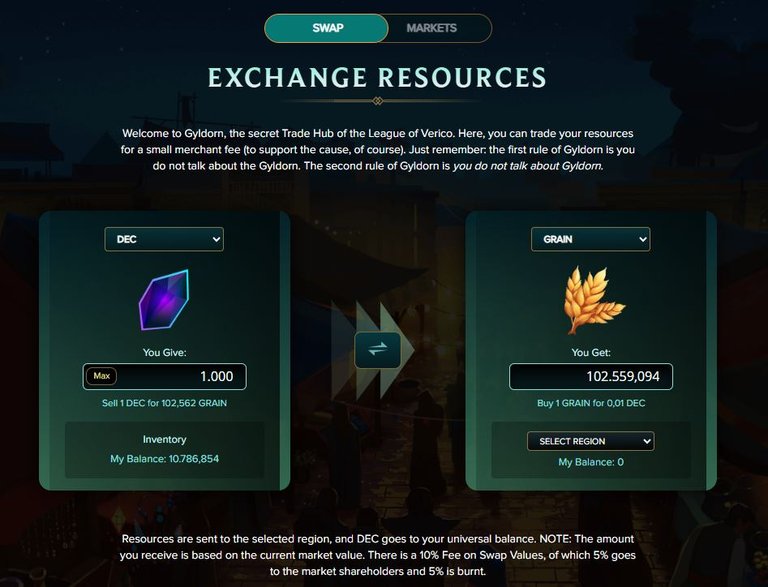This screenshot has height=587, width=768.
Task: Click the purple DEC crystal icon
Action: pos(164,299)
